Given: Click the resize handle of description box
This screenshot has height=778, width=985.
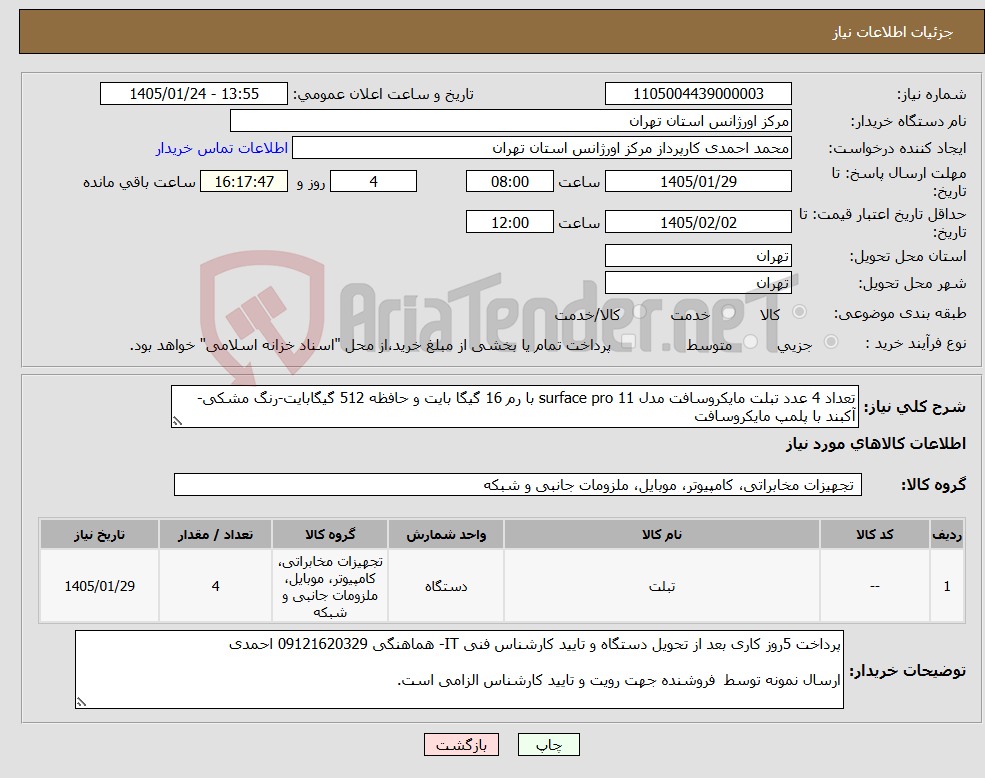Looking at the screenshot, I should 177,421.
